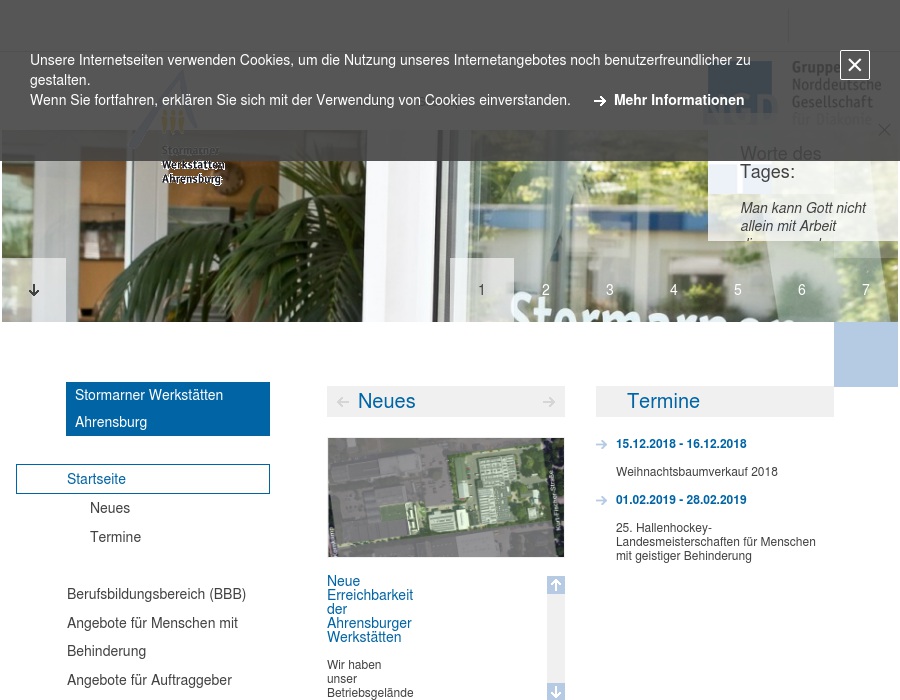Select slide 7 in the banner carousel
The width and height of the screenshot is (900, 700).
click(x=866, y=290)
